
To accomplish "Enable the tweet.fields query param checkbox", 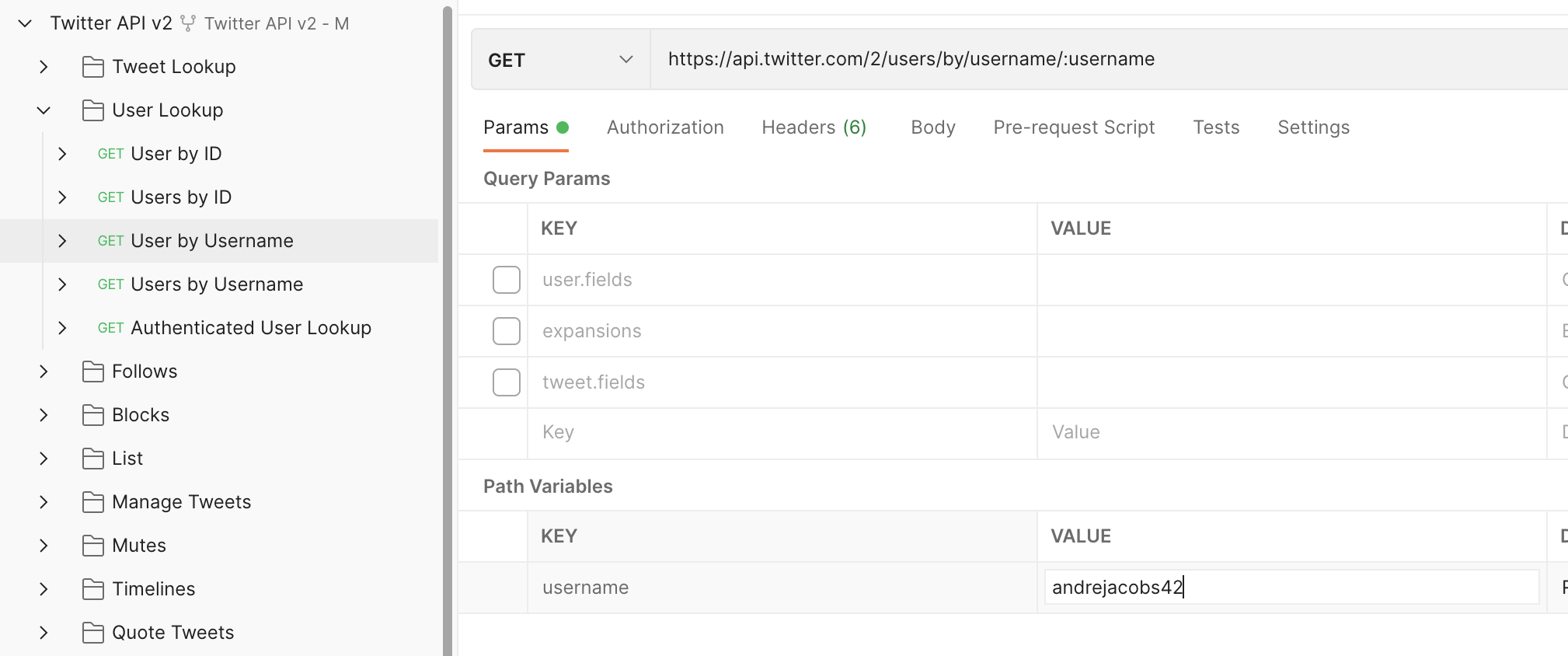I will (x=507, y=382).
